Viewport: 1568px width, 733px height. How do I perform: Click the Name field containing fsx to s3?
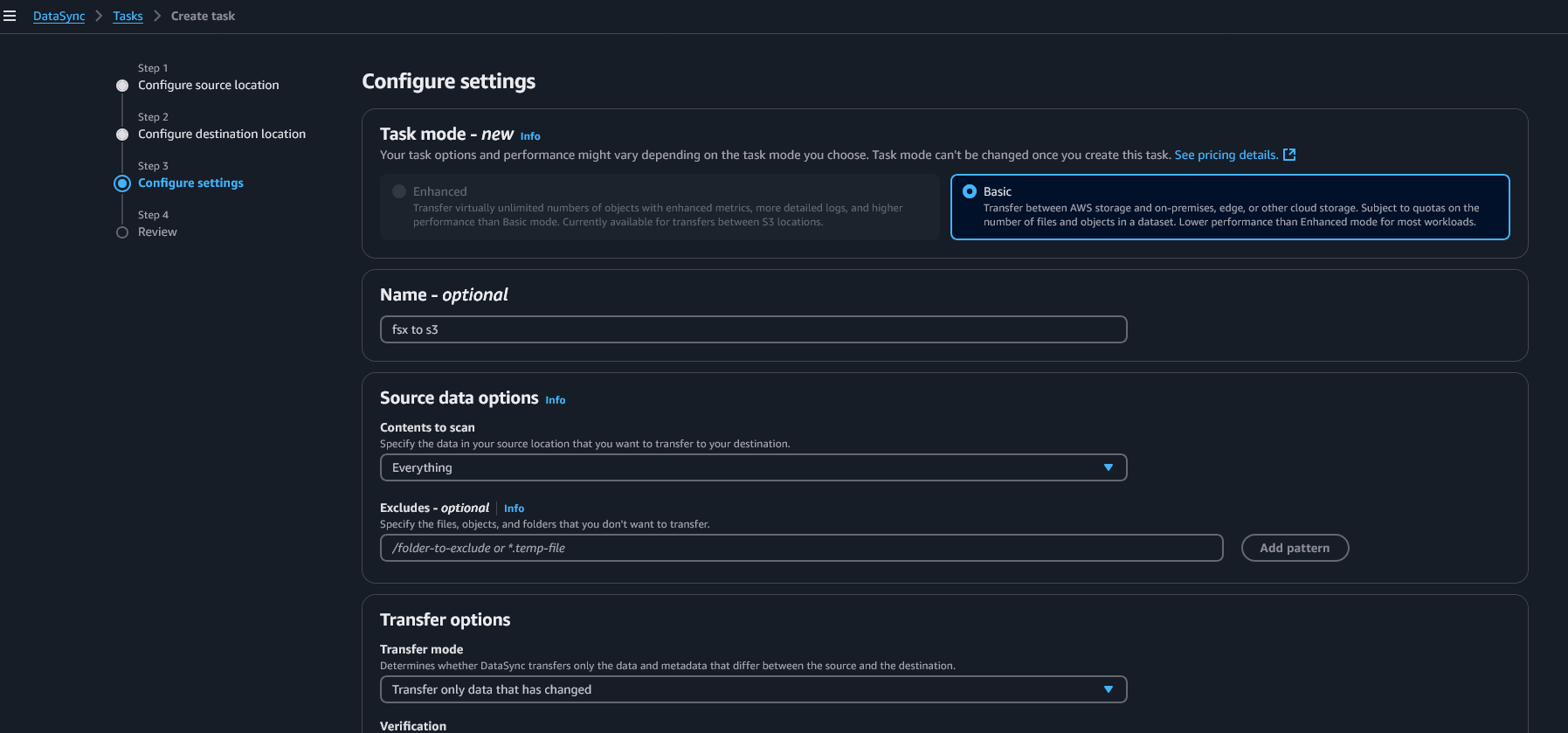[753, 329]
